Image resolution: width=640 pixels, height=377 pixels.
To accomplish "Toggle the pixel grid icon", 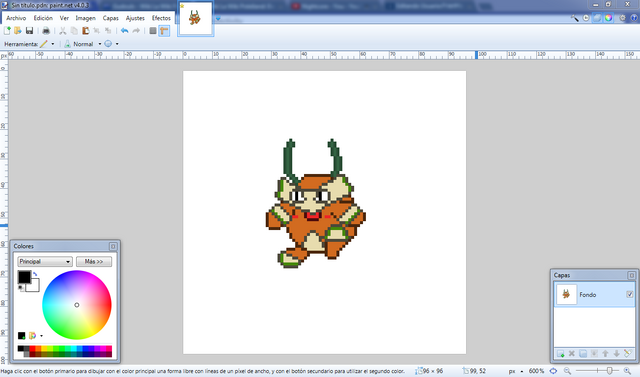I will pyautogui.click(x=153, y=31).
